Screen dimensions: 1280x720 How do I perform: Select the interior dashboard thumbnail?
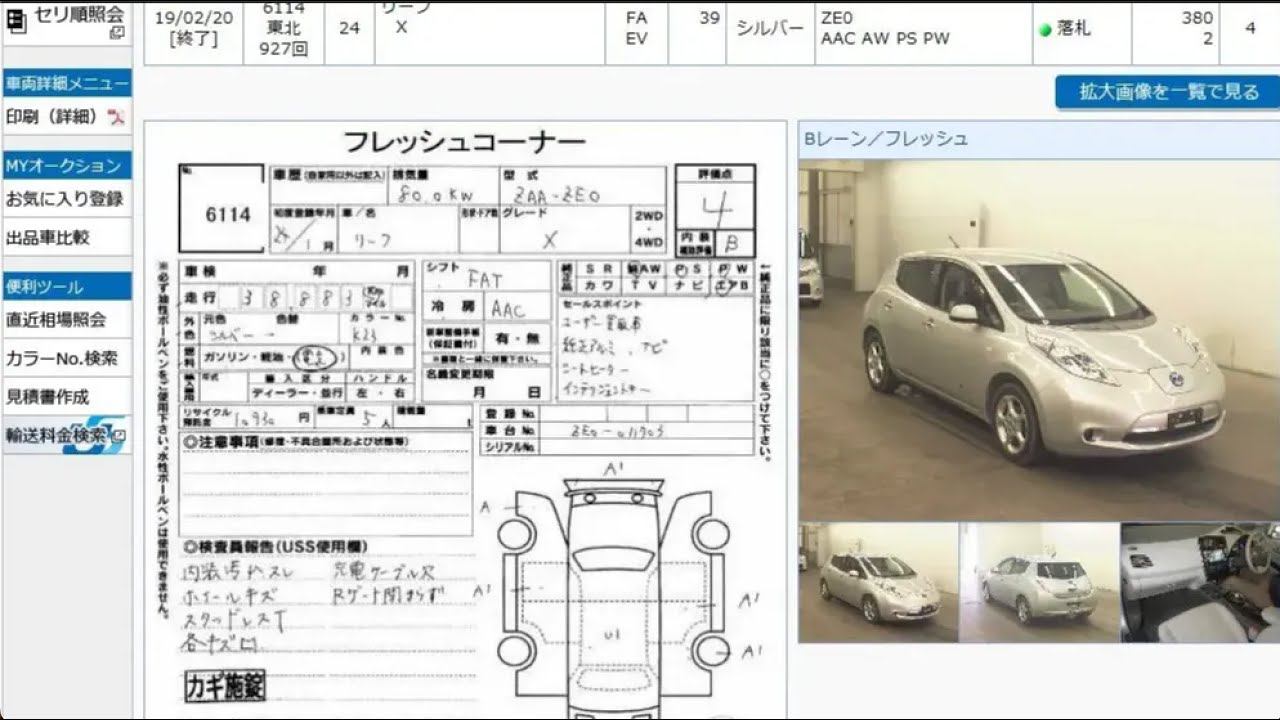(1200, 582)
